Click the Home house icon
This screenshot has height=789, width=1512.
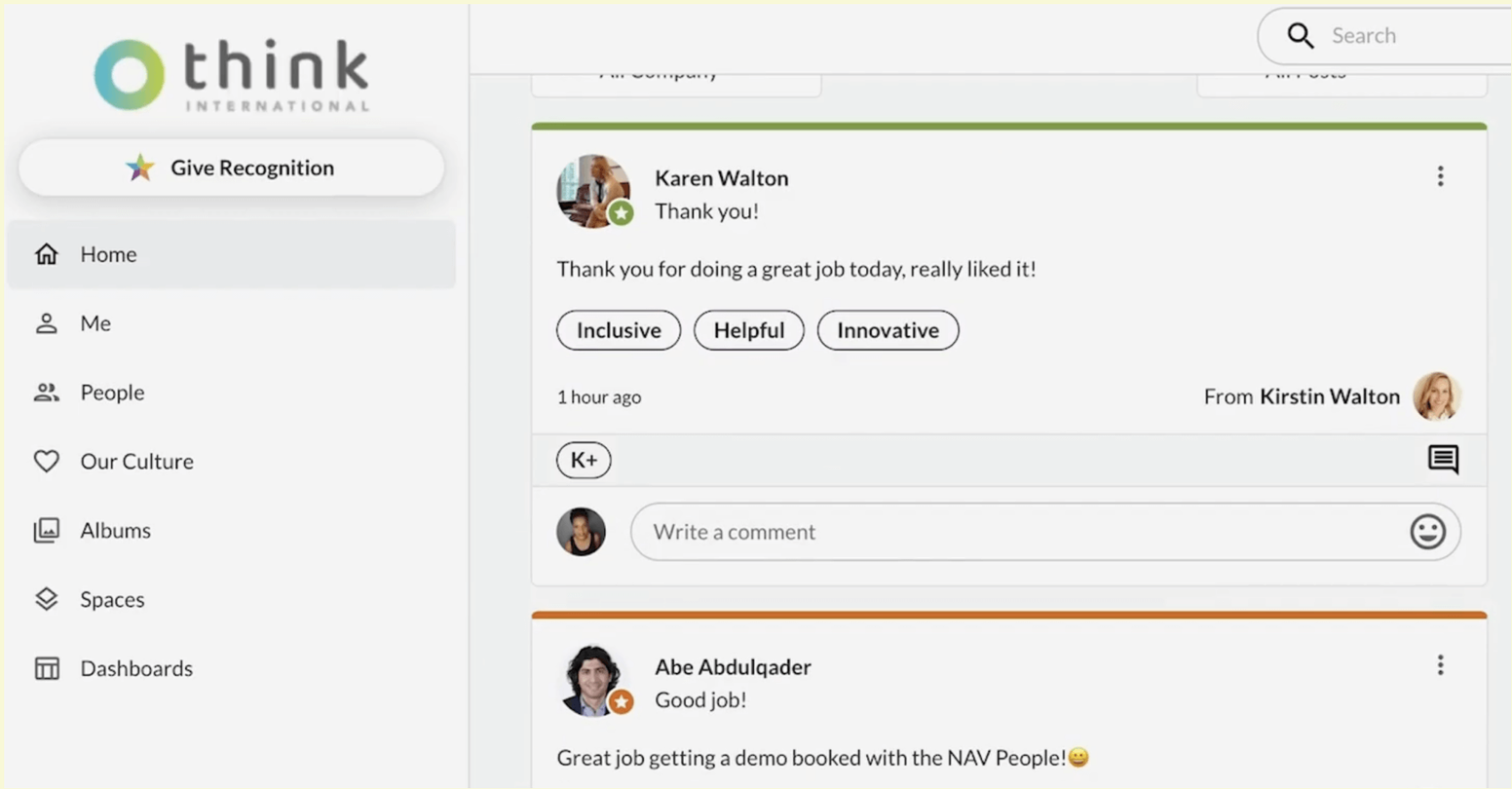[47, 254]
